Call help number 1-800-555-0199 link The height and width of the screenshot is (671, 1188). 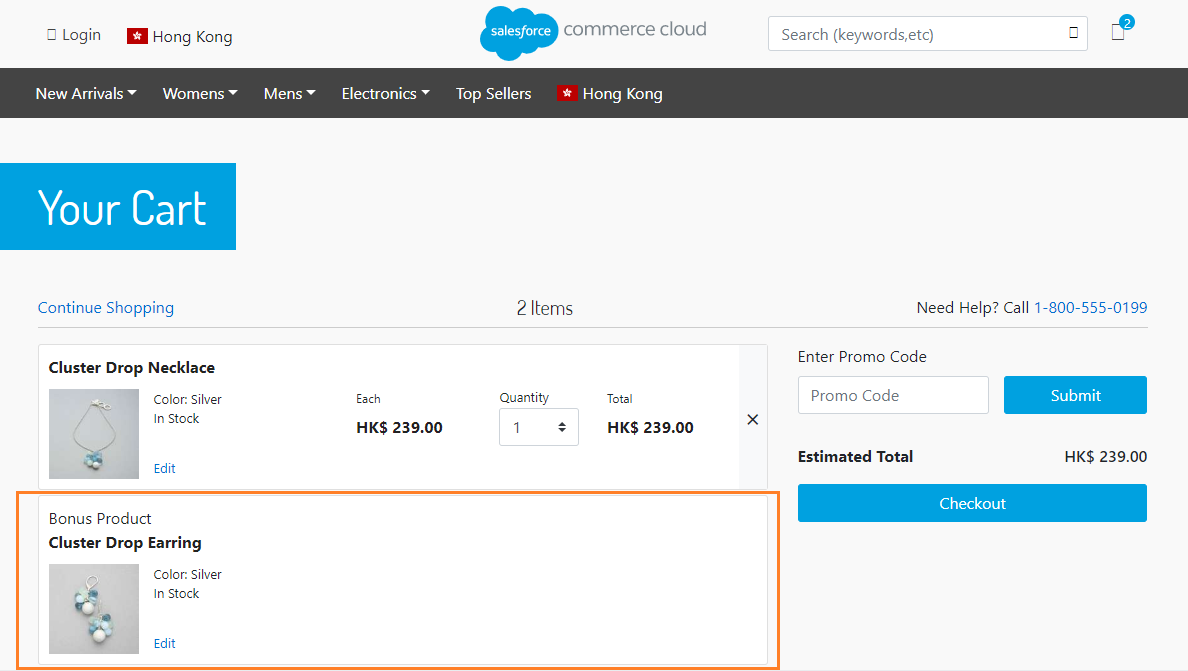(1090, 308)
